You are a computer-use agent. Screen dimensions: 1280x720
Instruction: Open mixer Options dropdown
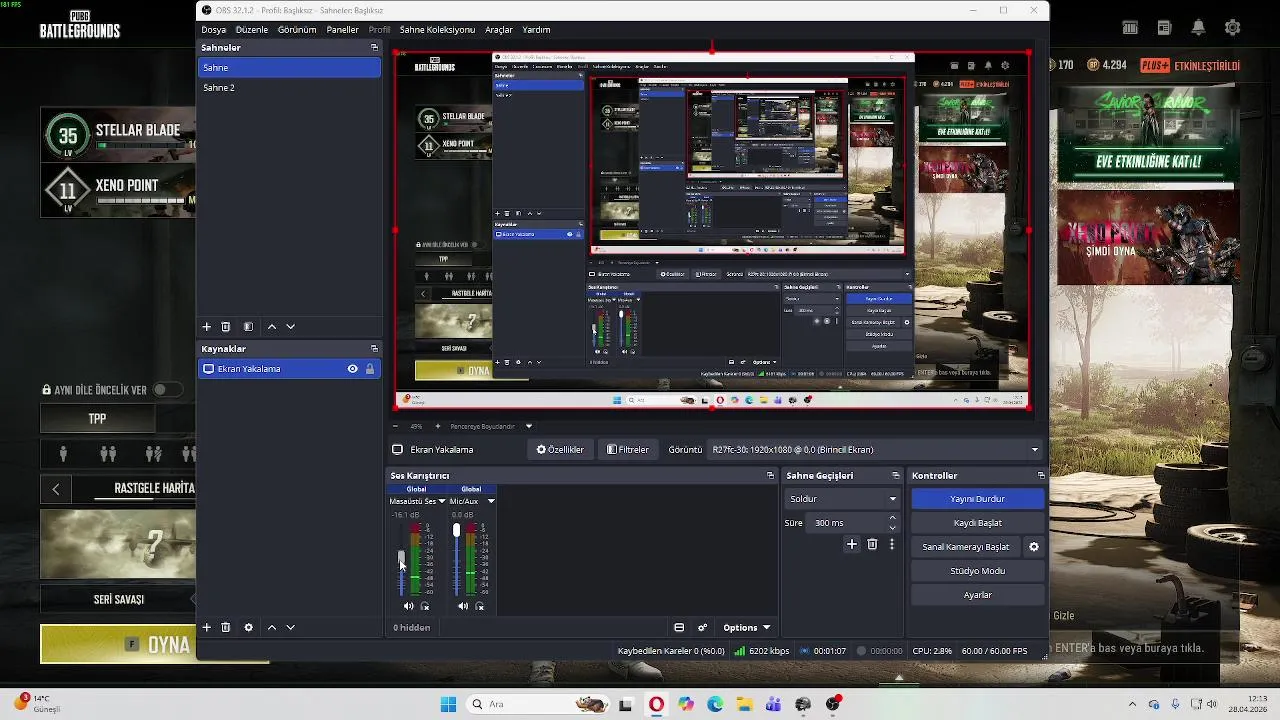pos(746,628)
